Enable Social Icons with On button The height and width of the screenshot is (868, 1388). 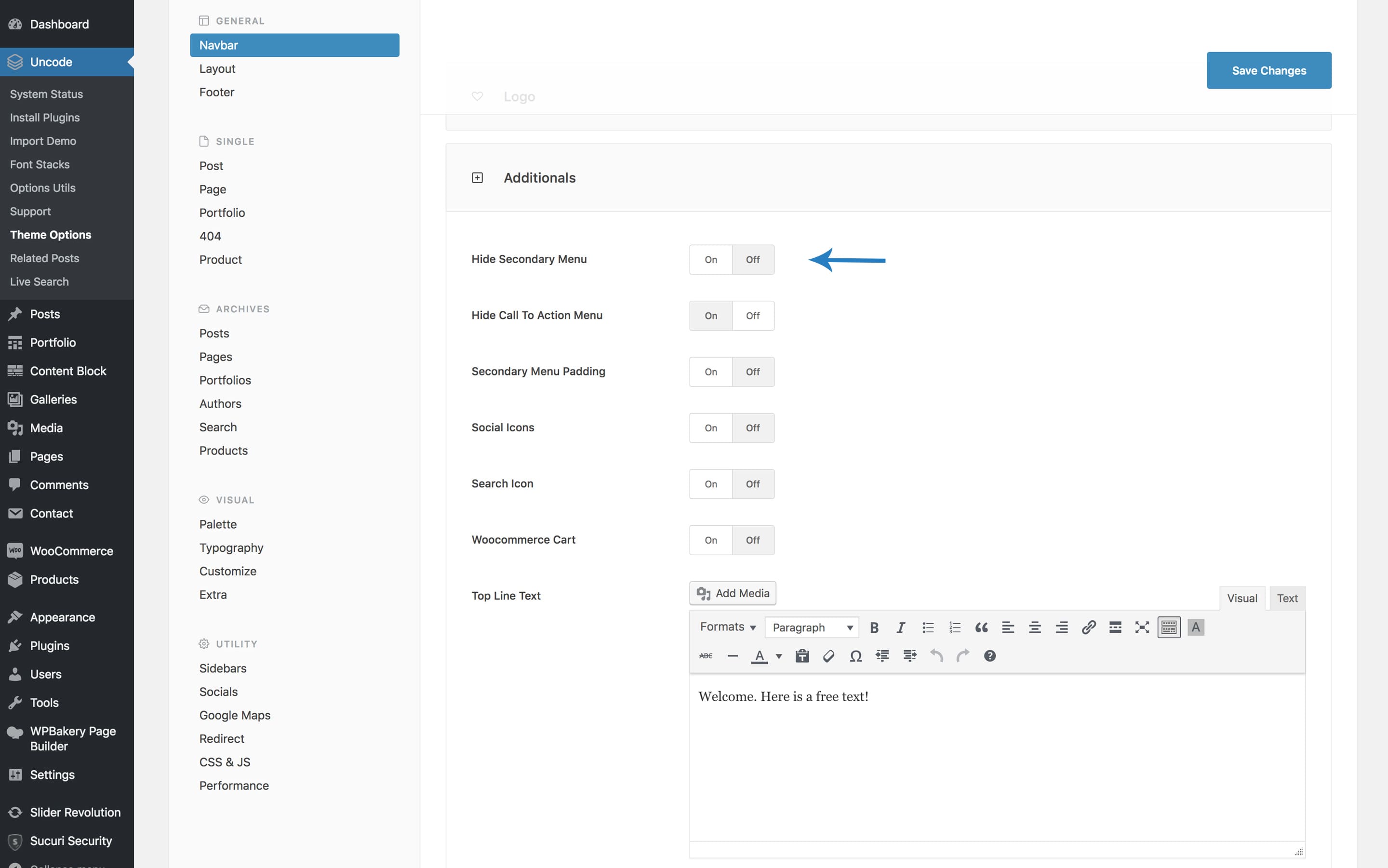click(711, 427)
